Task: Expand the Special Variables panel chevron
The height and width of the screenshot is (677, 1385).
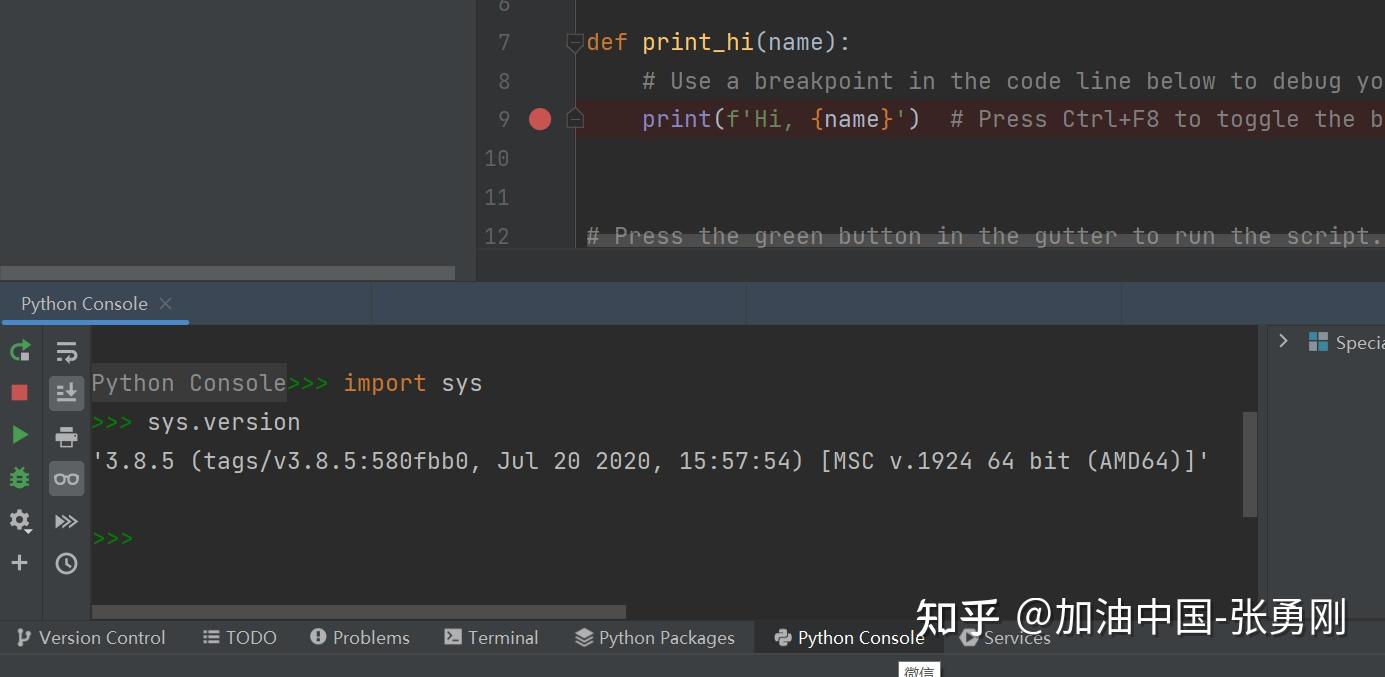Action: point(1284,340)
